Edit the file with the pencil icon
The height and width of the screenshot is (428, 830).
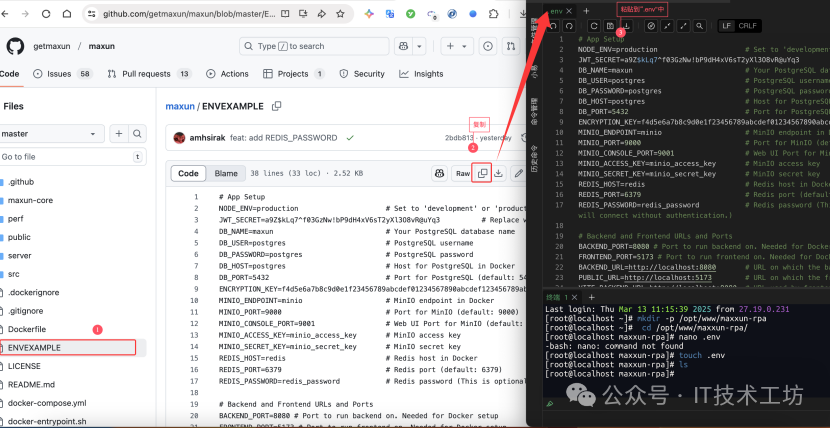[519, 174]
